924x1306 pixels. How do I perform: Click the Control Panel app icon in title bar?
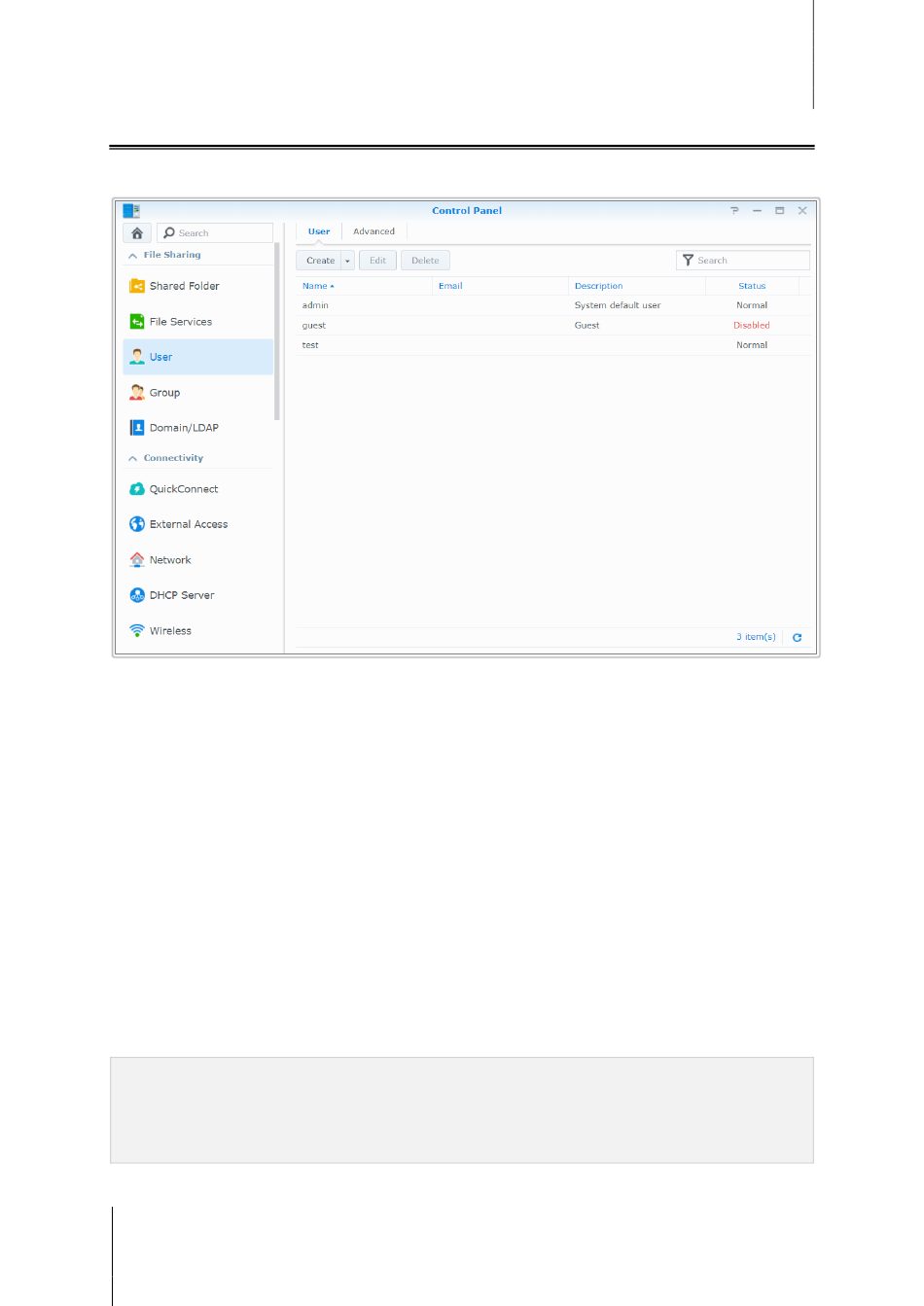131,210
